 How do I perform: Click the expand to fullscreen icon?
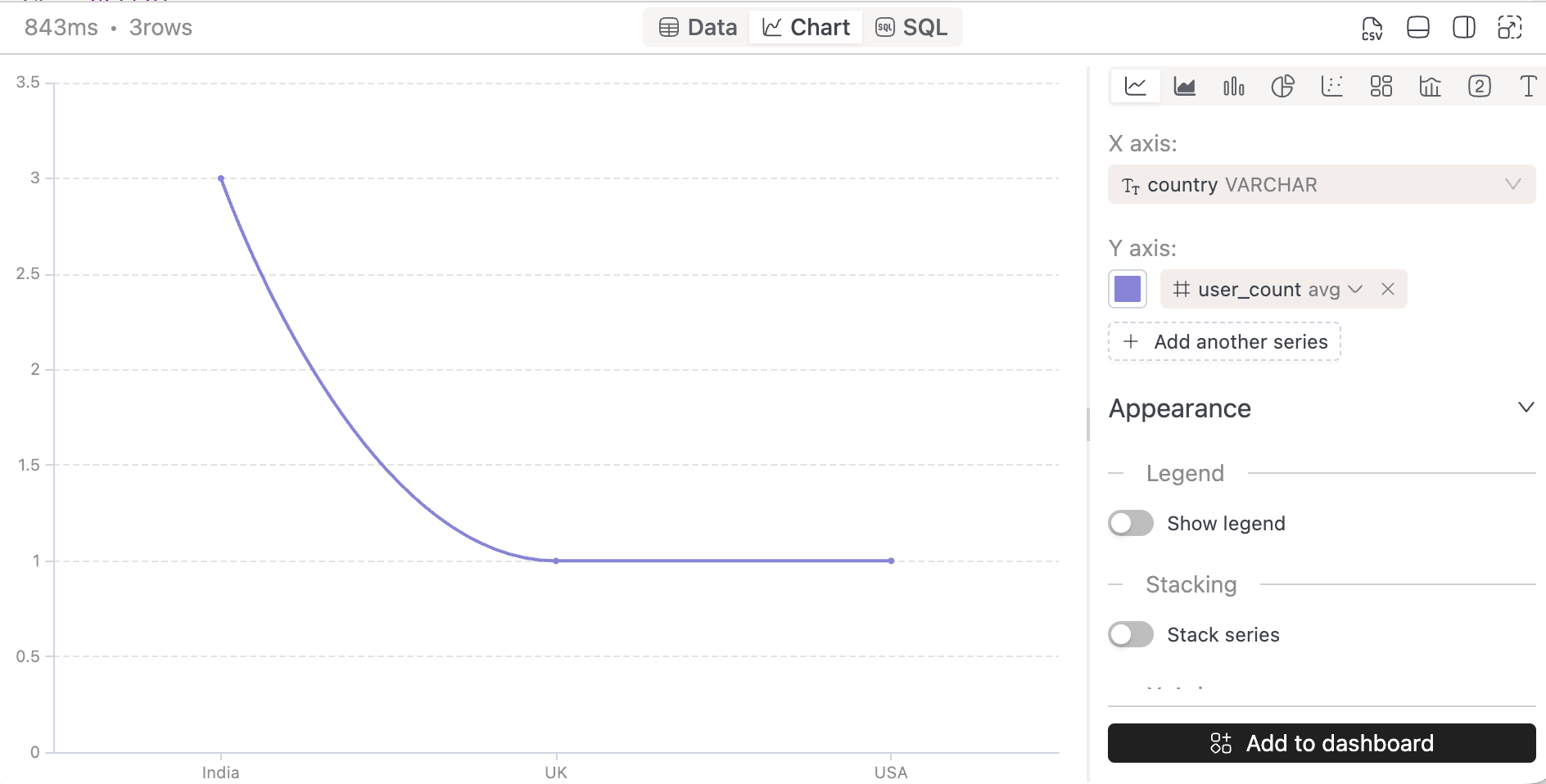[x=1509, y=28]
